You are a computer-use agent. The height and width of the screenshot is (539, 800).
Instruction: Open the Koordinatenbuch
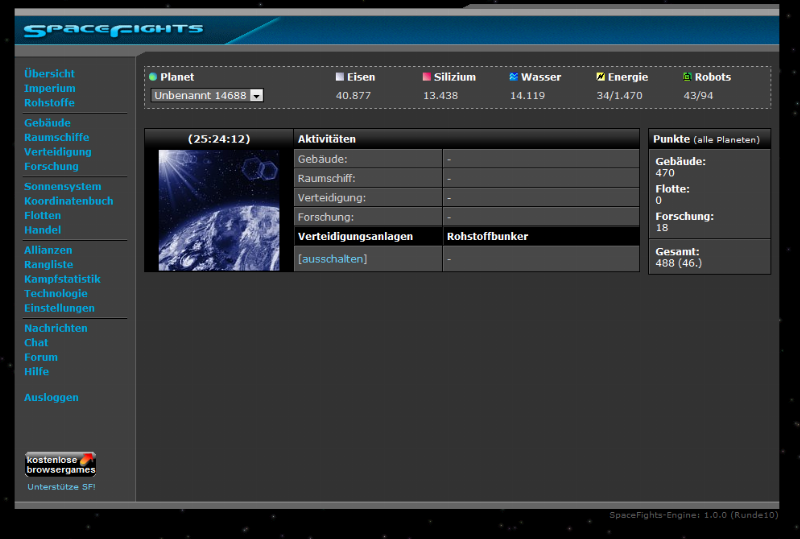click(x=69, y=201)
